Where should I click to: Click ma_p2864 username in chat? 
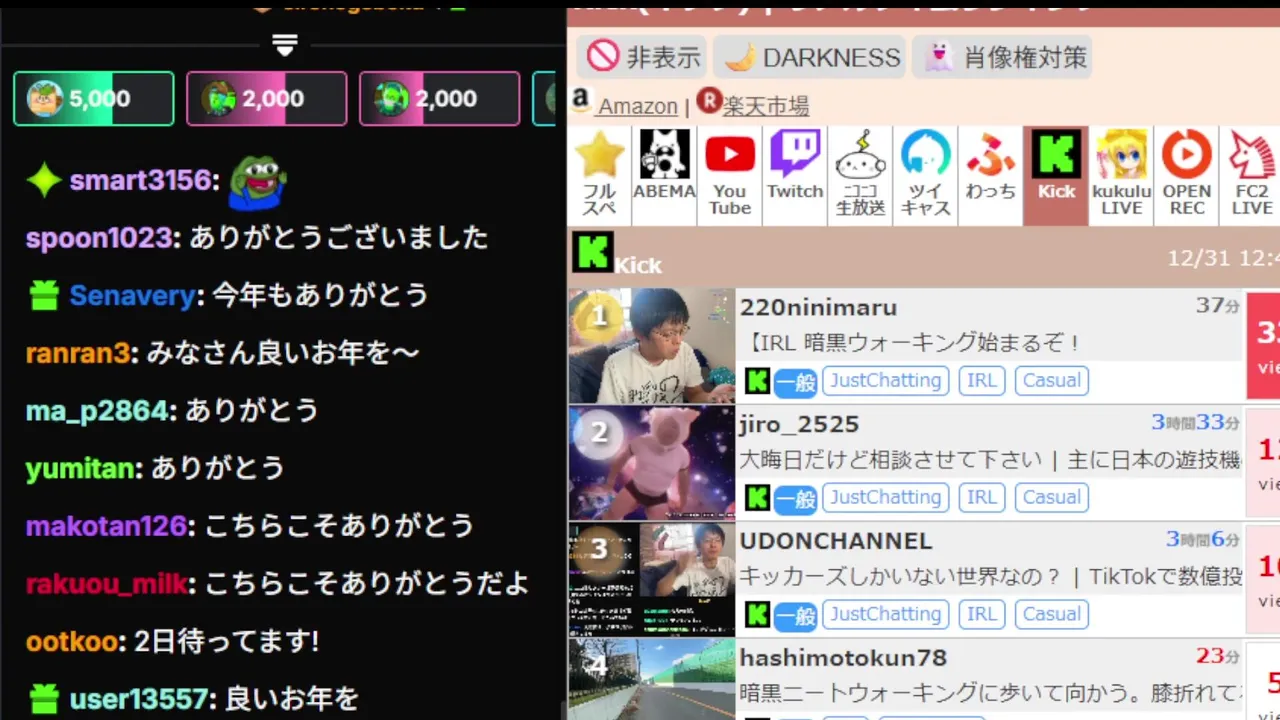tap(97, 411)
